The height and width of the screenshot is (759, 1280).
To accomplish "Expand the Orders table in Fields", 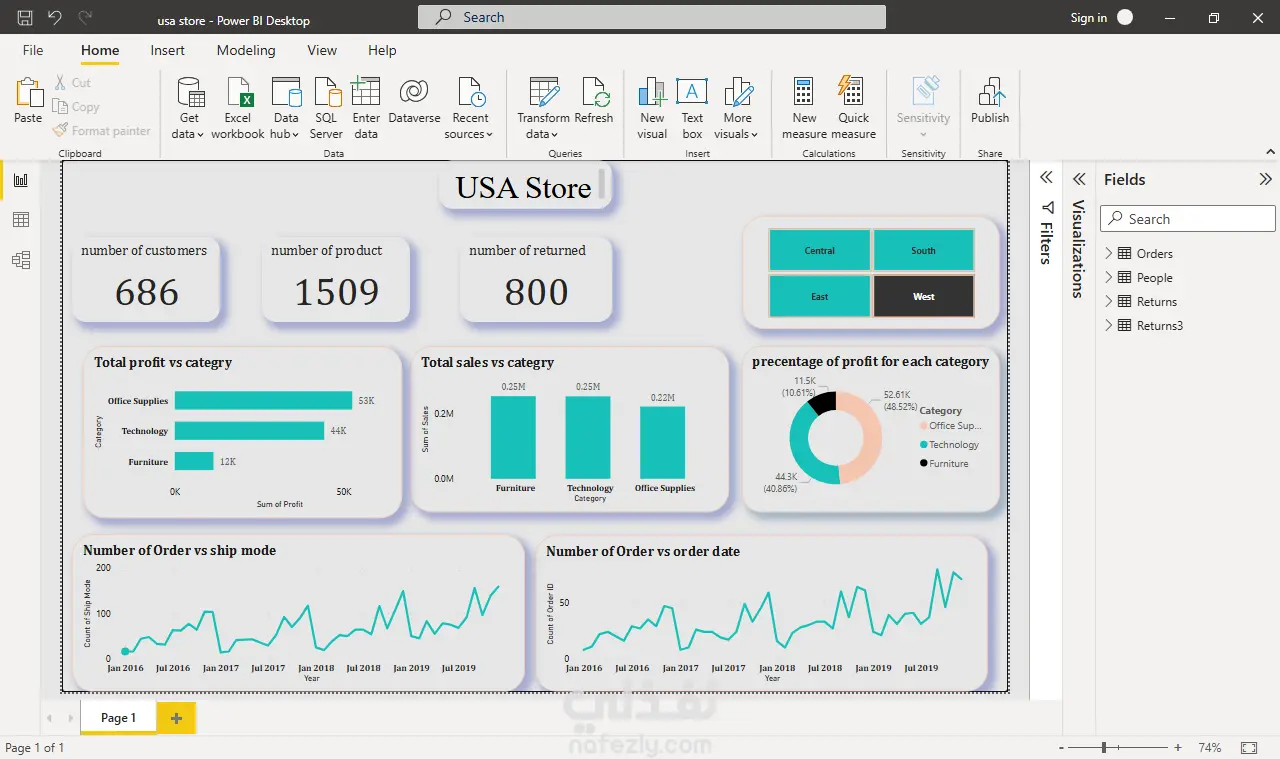I will tap(1108, 254).
